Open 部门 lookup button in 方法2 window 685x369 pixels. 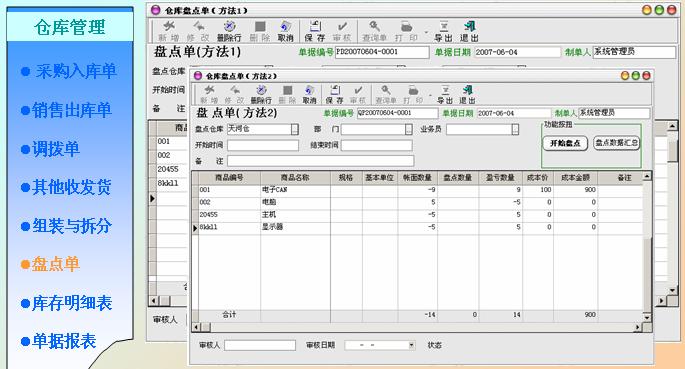[408, 129]
